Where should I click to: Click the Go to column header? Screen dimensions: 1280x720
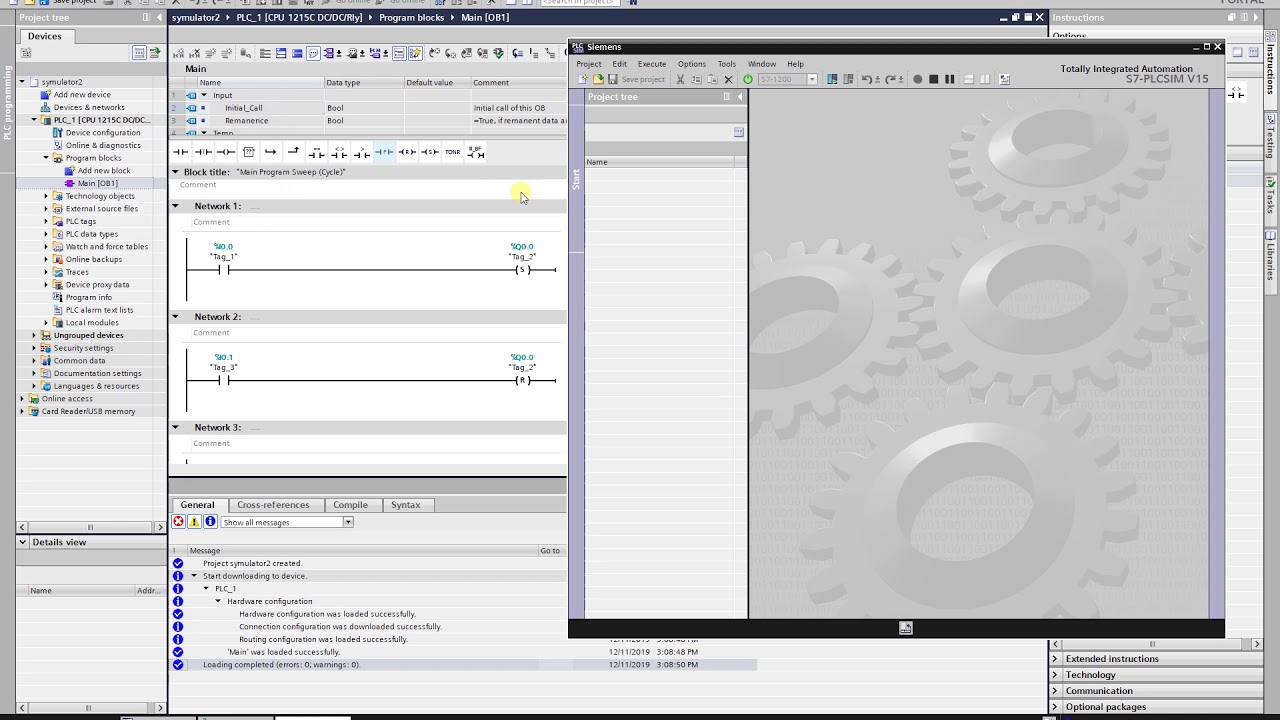[x=550, y=551]
